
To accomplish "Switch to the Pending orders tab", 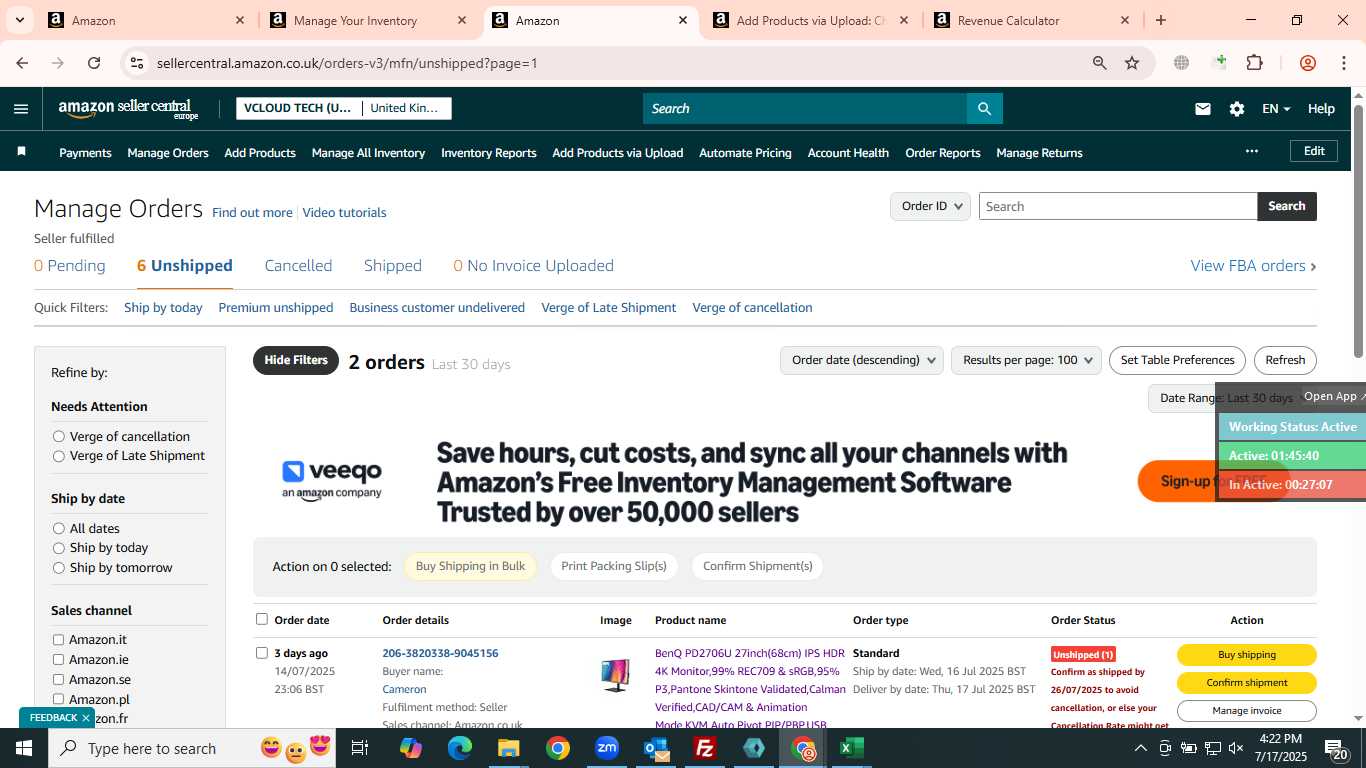I will point(69,266).
